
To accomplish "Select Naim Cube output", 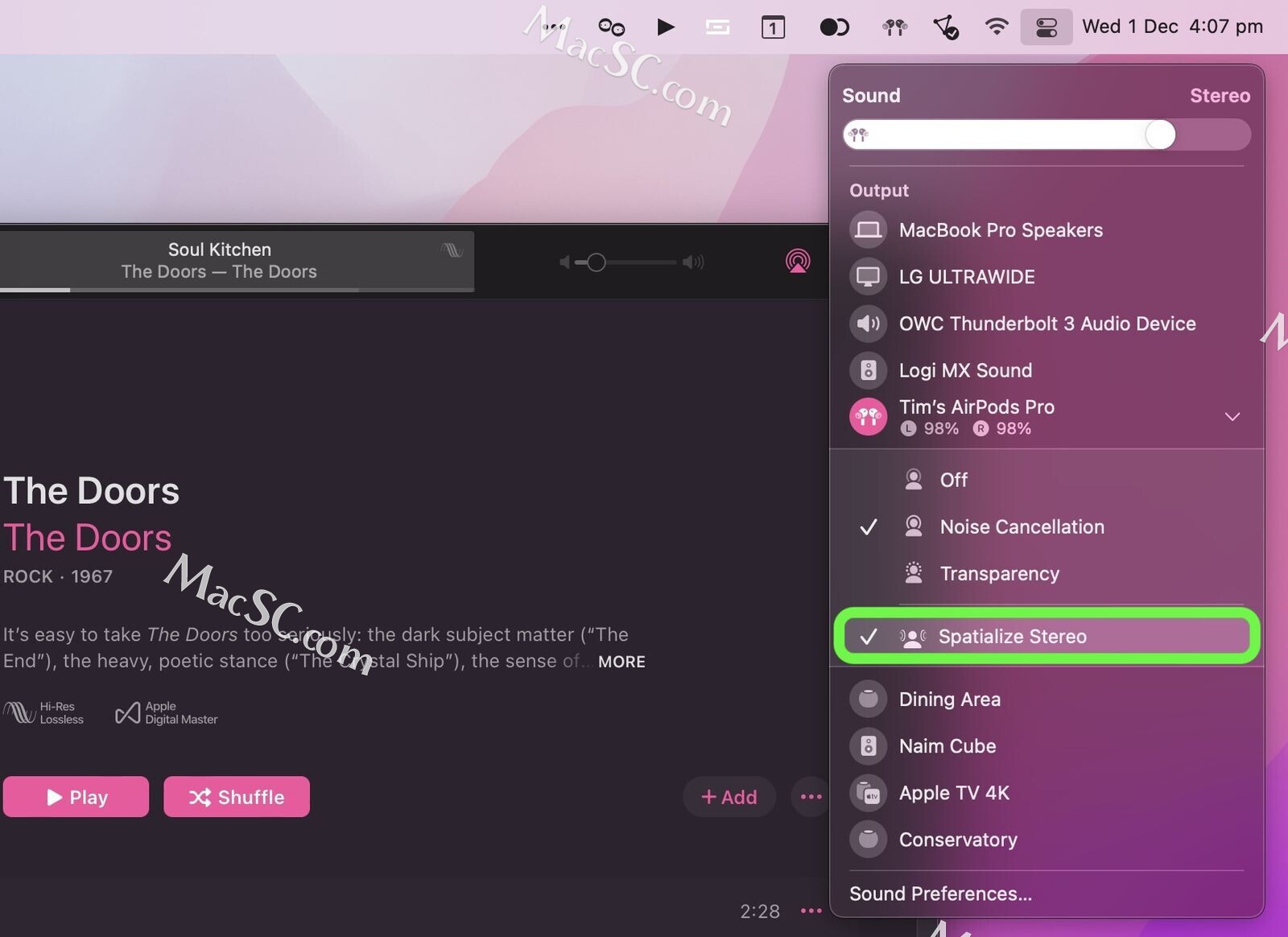I will click(1046, 746).
